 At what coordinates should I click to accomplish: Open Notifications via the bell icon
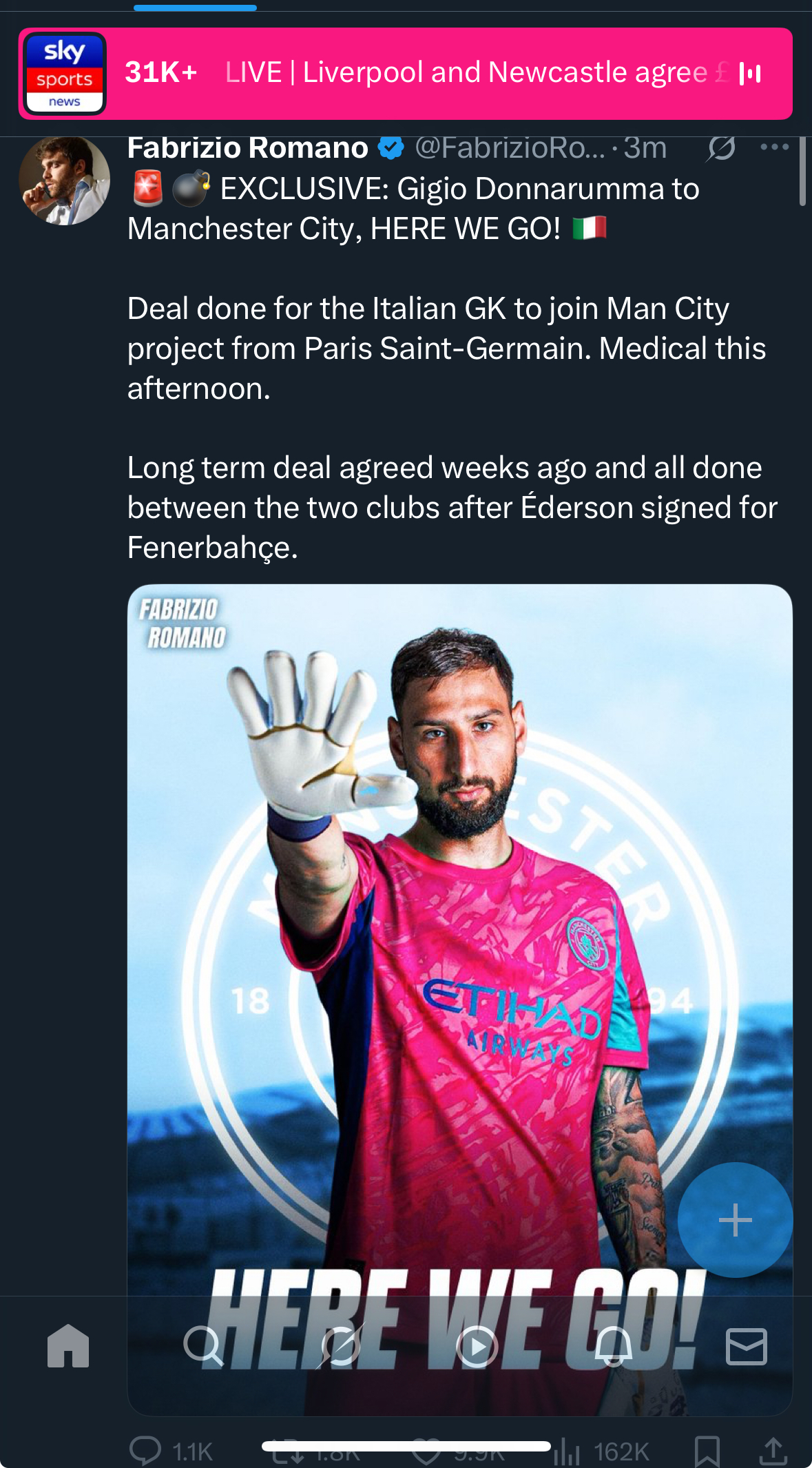[x=613, y=1345]
